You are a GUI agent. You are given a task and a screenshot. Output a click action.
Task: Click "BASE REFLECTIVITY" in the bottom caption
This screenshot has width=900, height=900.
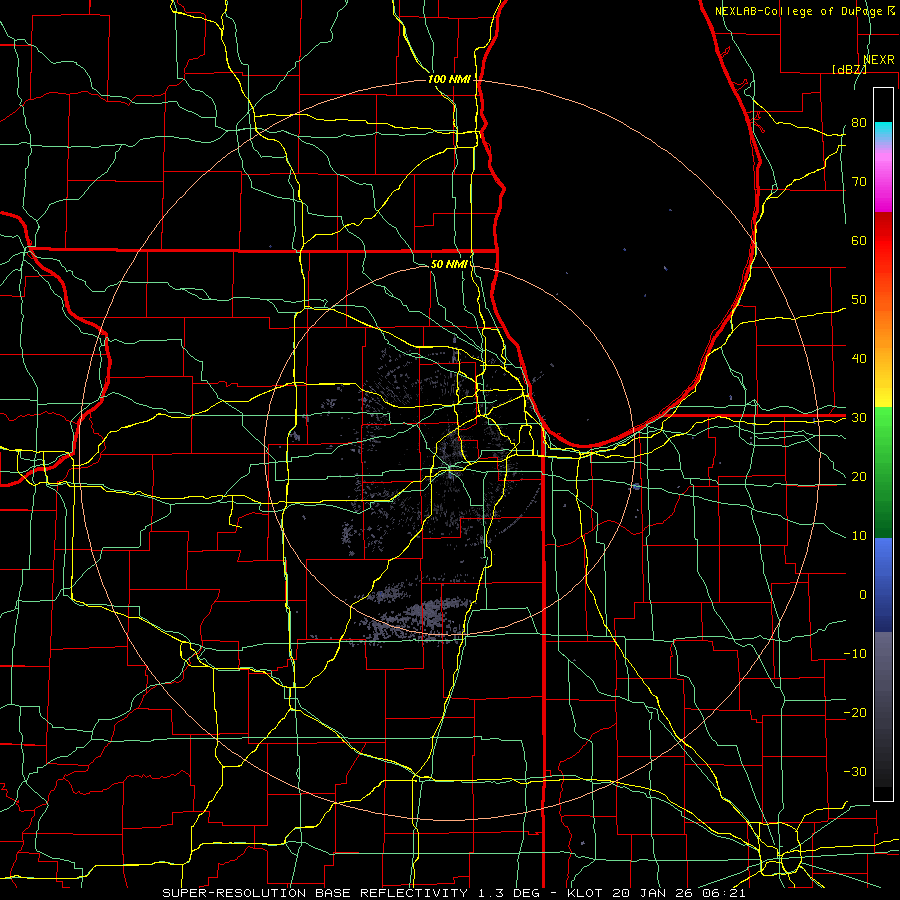click(x=391, y=893)
